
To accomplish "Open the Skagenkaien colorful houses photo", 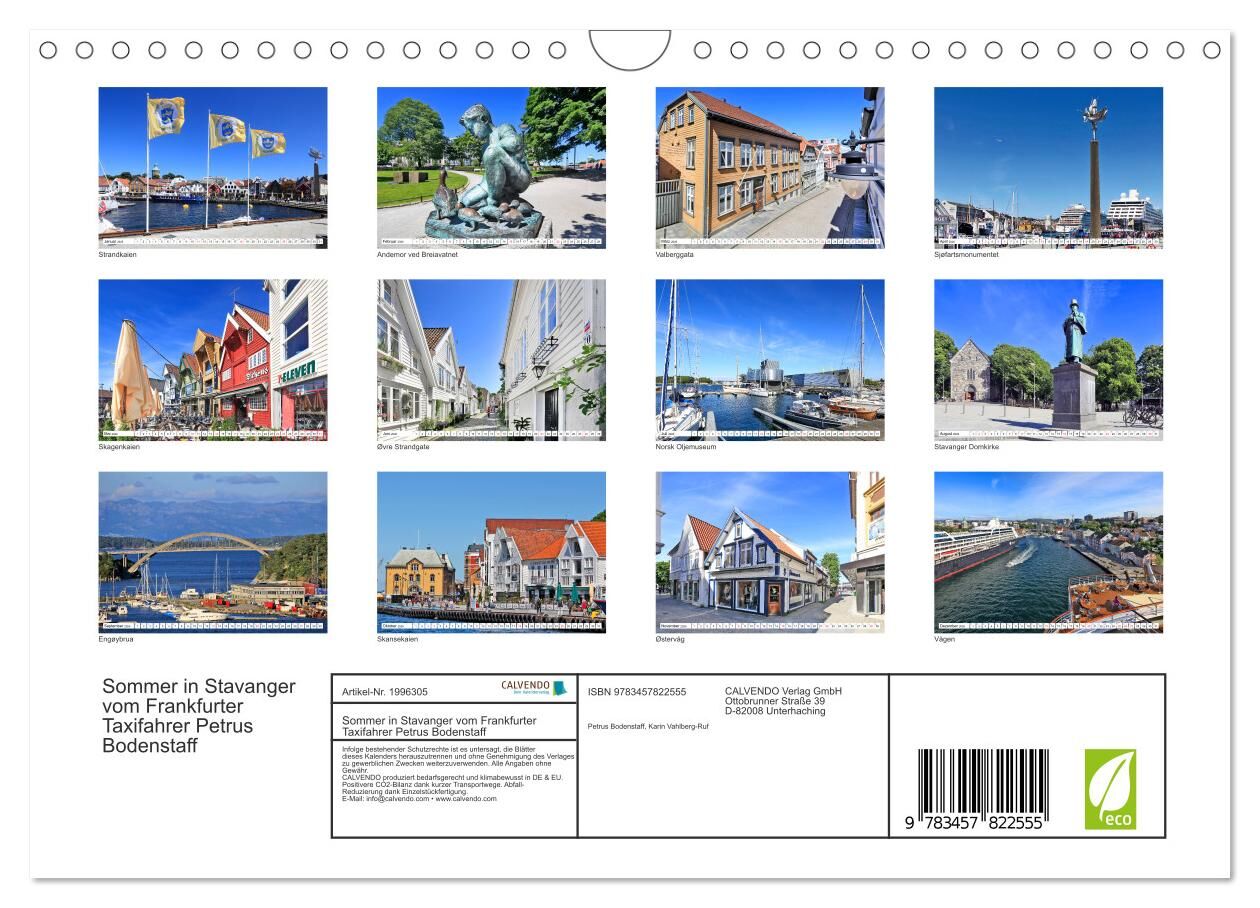I will (x=213, y=360).
